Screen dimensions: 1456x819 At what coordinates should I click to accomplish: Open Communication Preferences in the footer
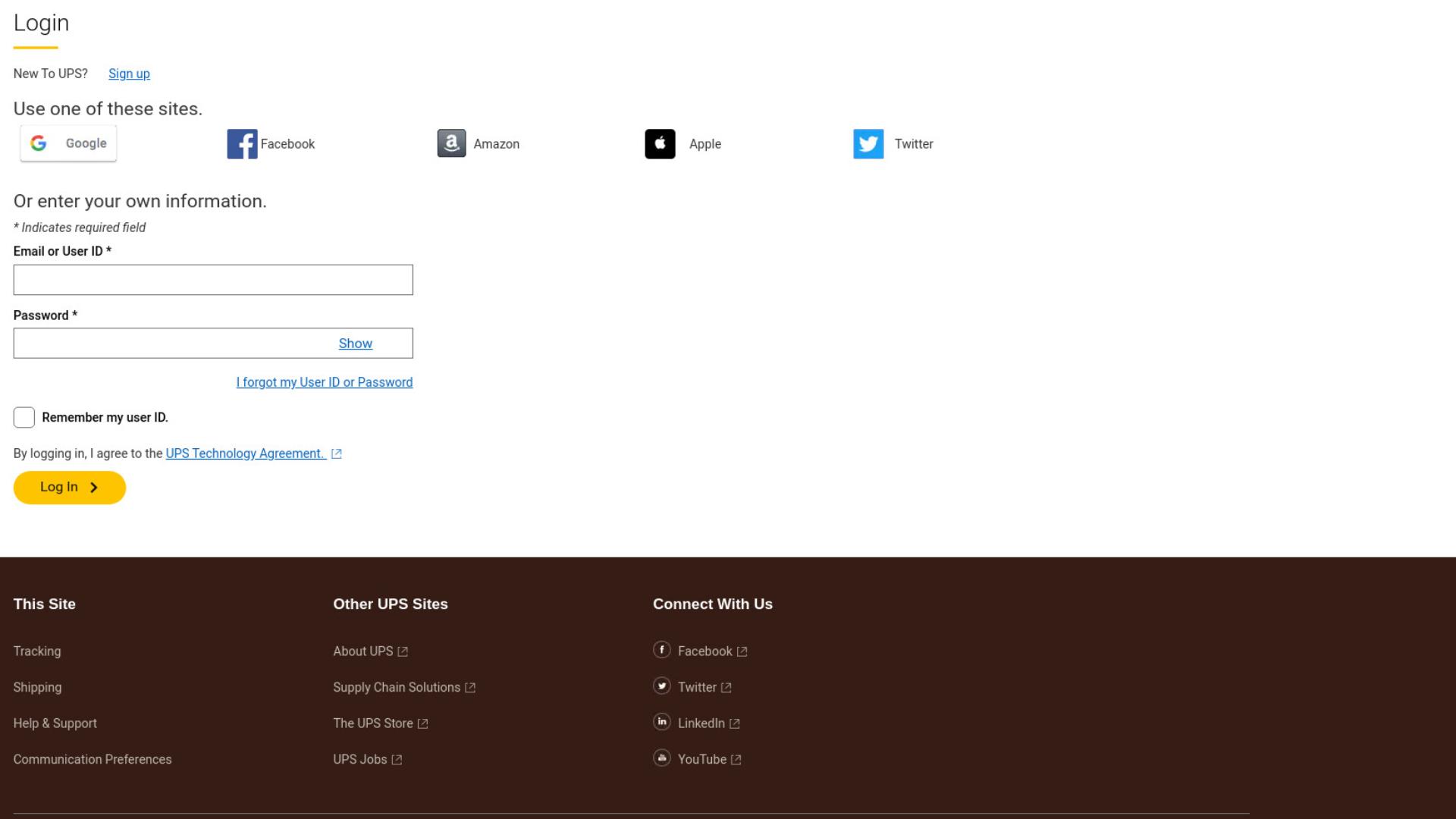click(x=93, y=759)
